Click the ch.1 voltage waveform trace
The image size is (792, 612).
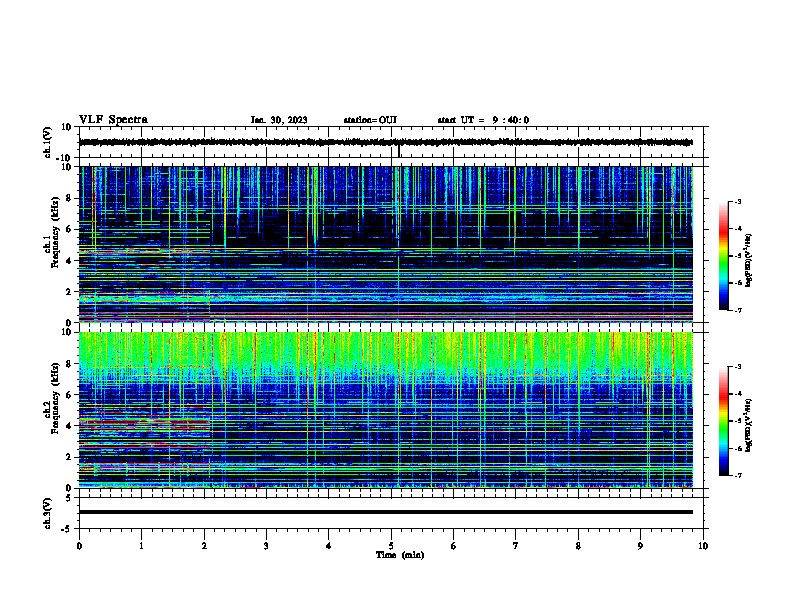386,142
